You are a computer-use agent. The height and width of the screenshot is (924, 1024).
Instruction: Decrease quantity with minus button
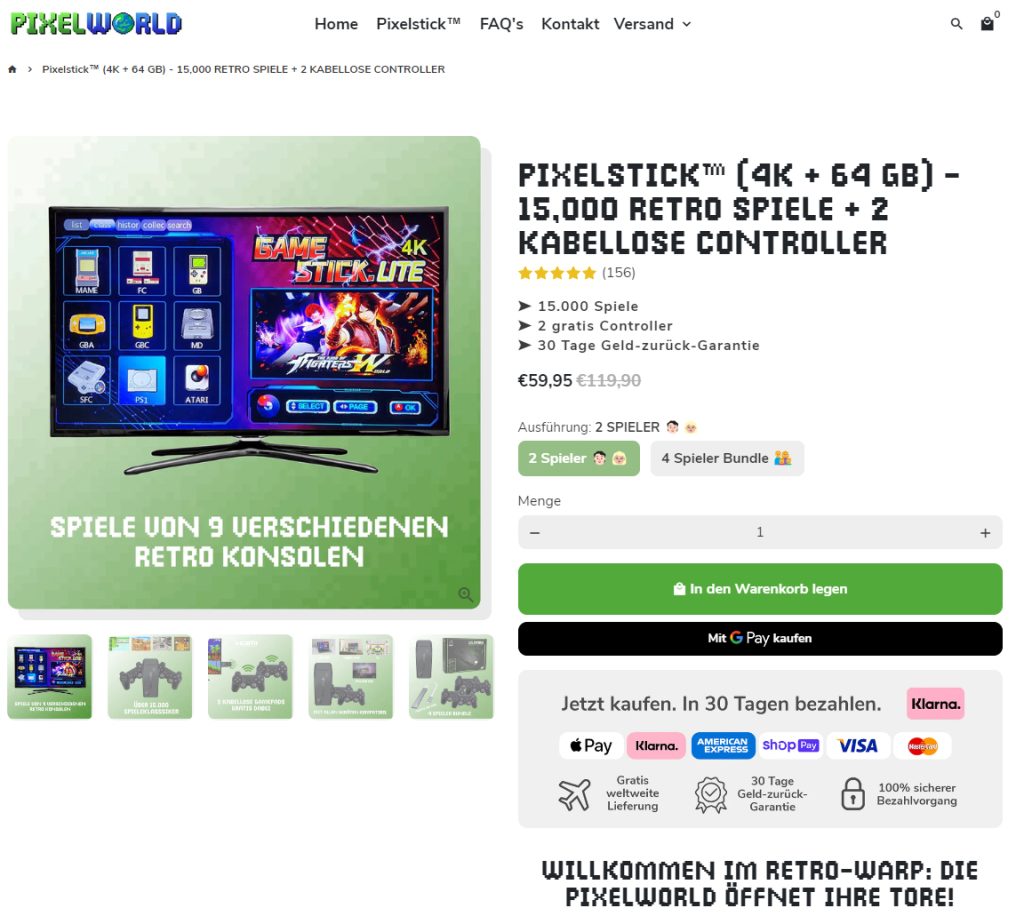535,533
